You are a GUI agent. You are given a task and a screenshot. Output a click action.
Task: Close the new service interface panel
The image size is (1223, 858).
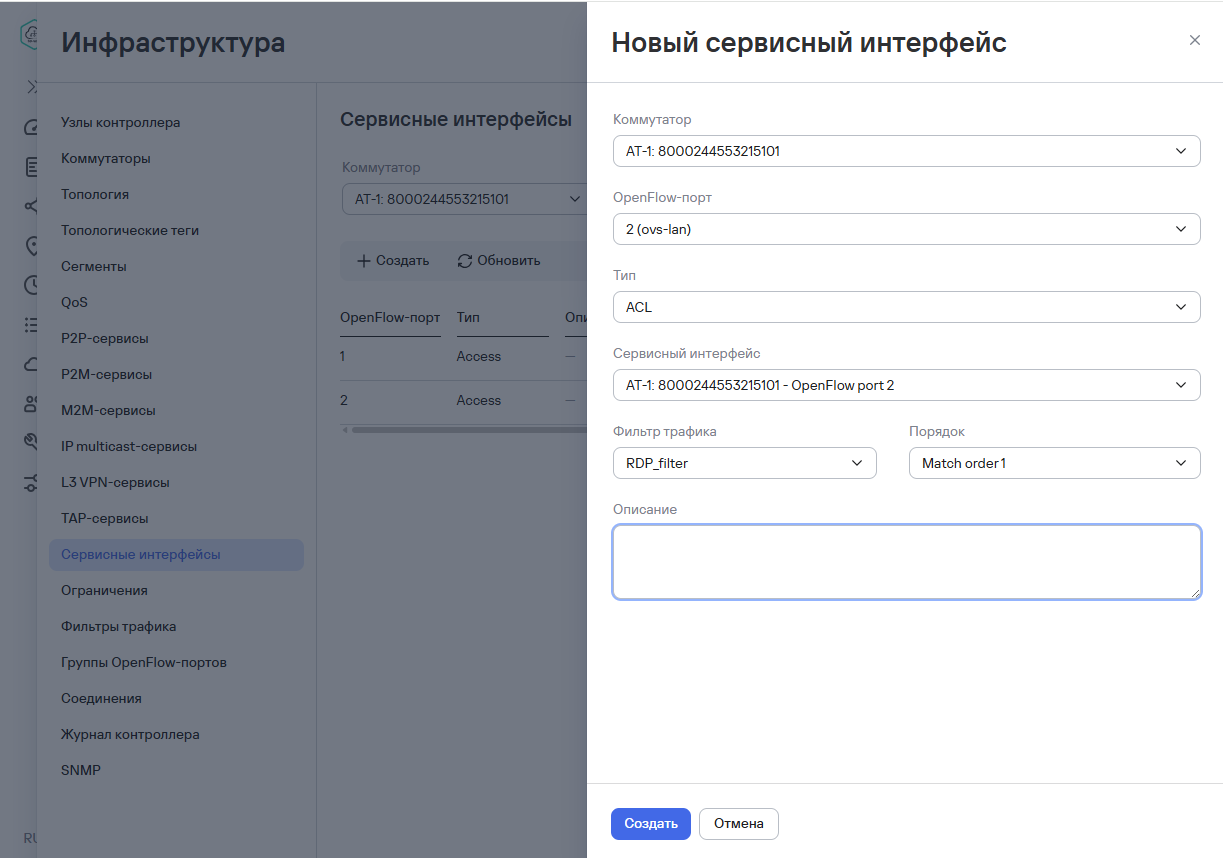tap(1194, 41)
